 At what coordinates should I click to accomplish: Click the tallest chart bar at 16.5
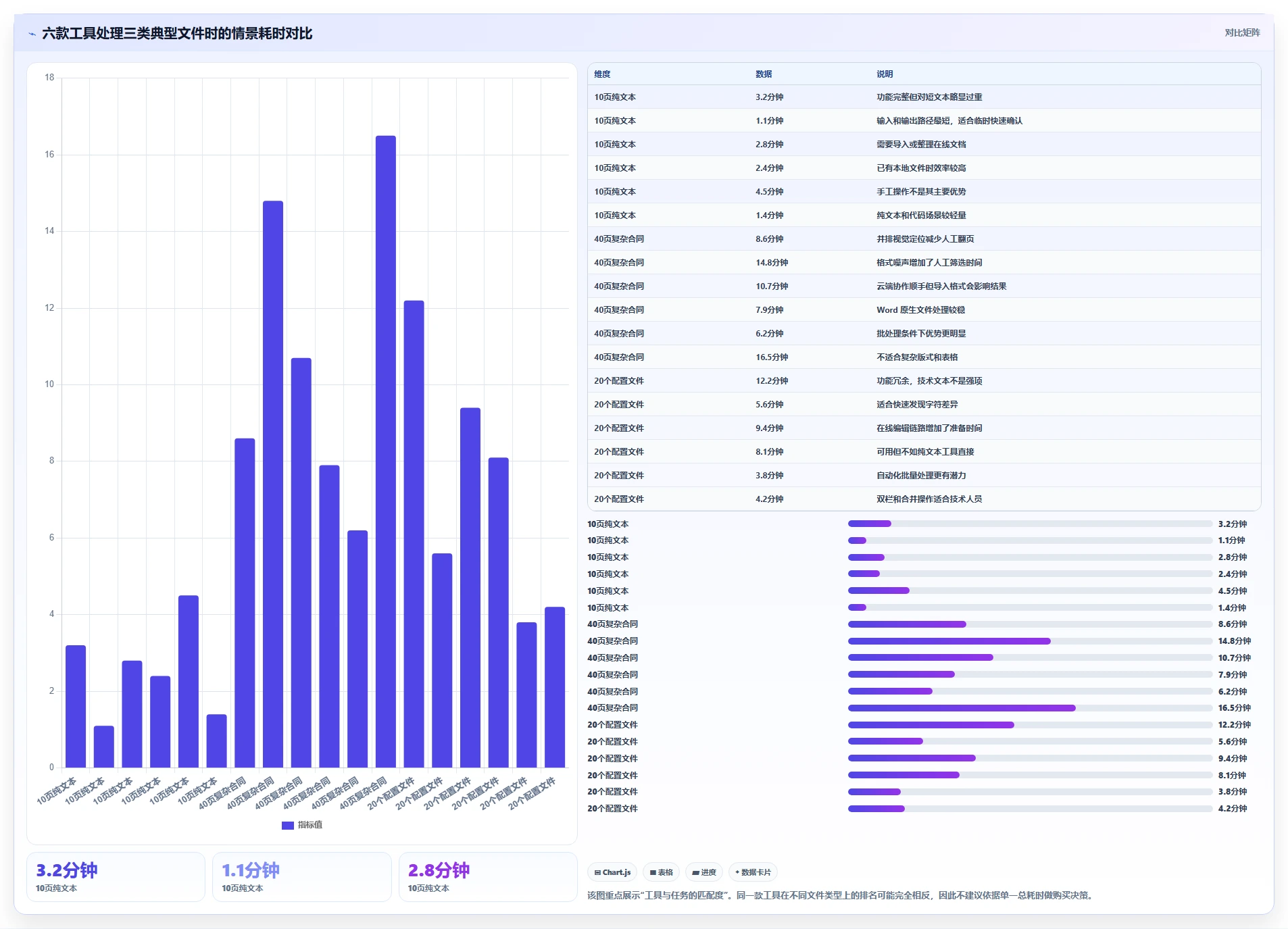pos(386,451)
